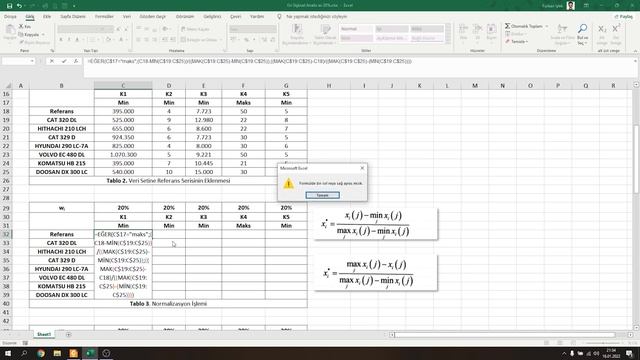Image resolution: width=640 pixels, height=360 pixels.
Task: Click the Excel icon in the taskbar
Action: pyautogui.click(x=90, y=353)
